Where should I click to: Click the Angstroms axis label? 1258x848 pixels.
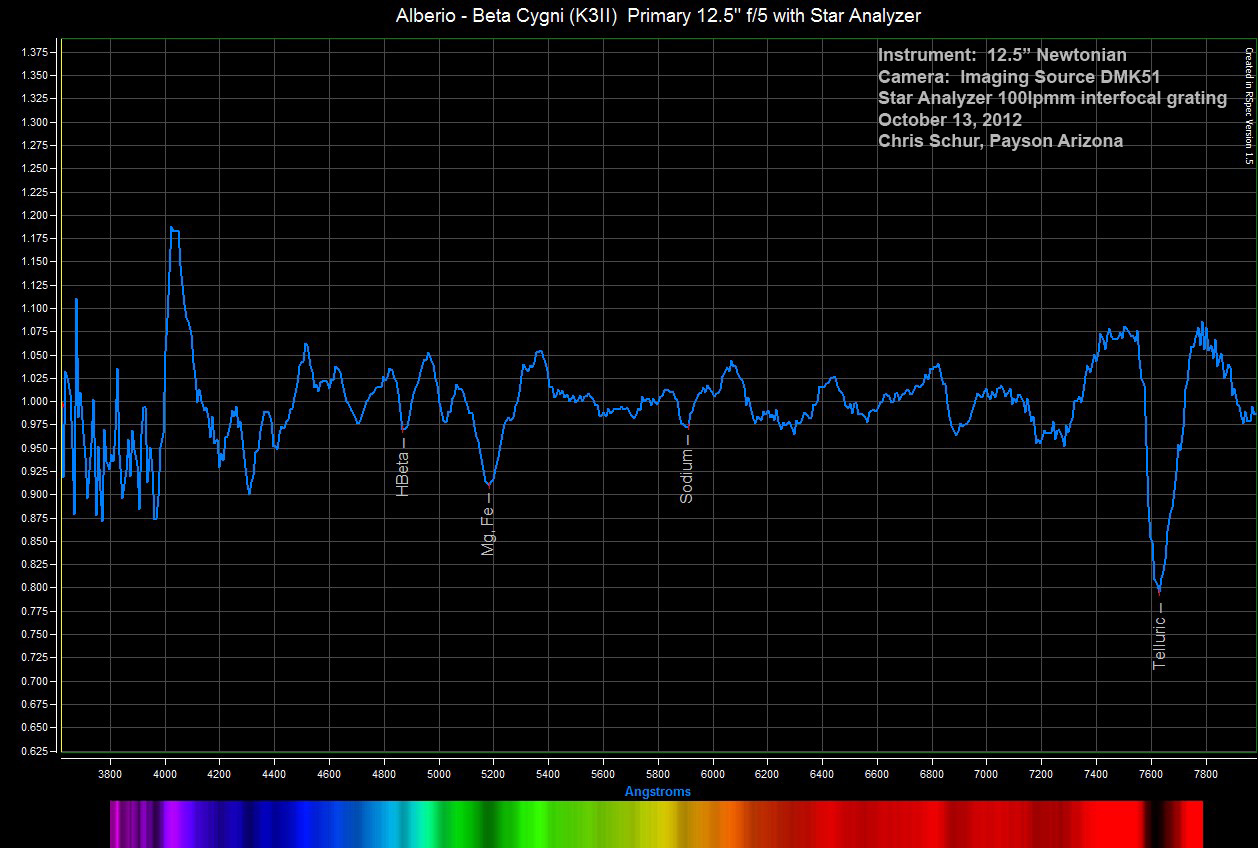[x=658, y=791]
